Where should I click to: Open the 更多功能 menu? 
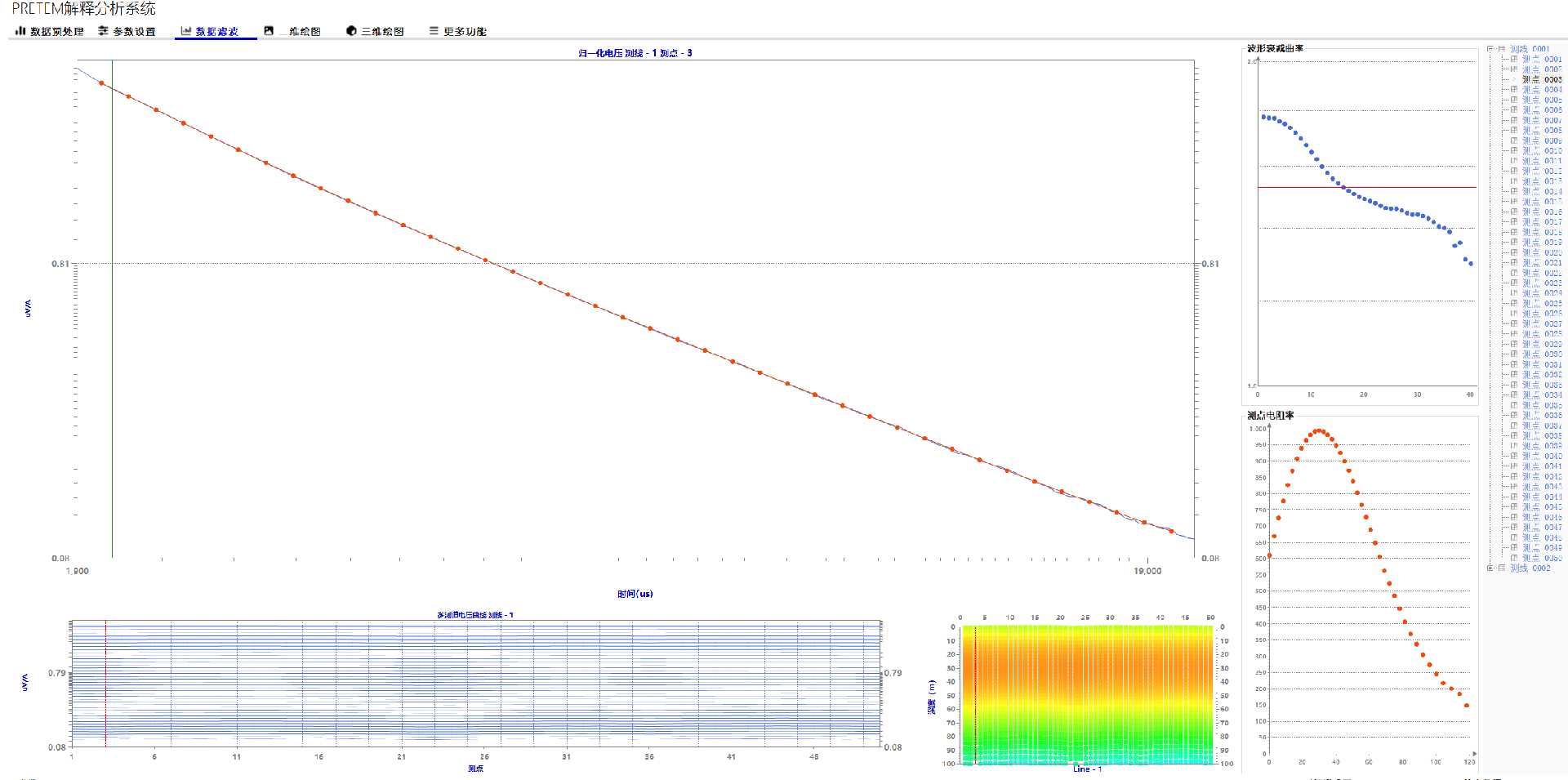pos(465,32)
